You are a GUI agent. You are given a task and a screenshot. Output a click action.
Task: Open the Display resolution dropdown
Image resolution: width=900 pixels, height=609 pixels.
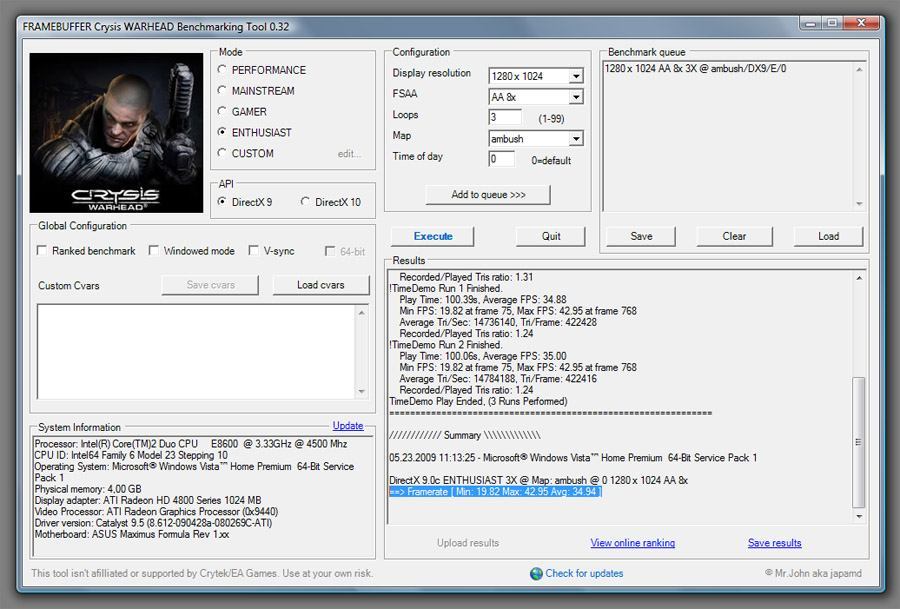coord(576,76)
